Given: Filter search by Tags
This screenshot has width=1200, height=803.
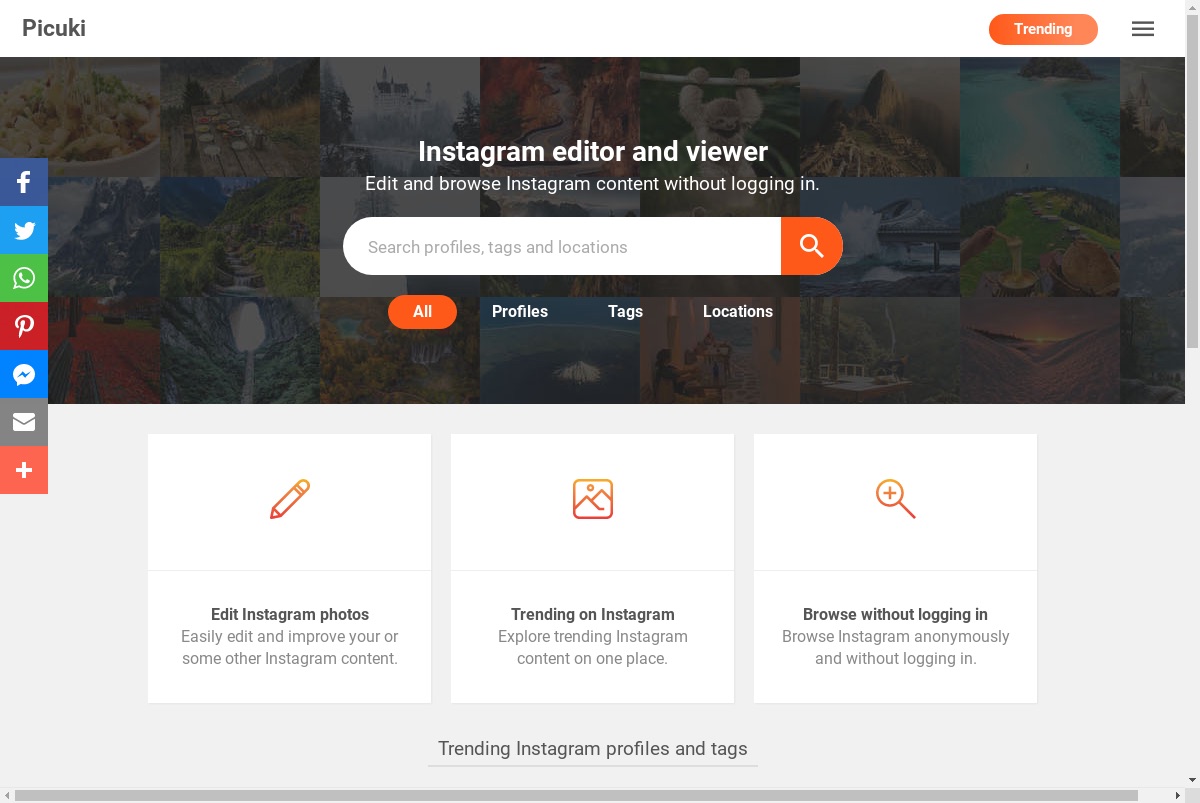Looking at the screenshot, I should pyautogui.click(x=625, y=312).
